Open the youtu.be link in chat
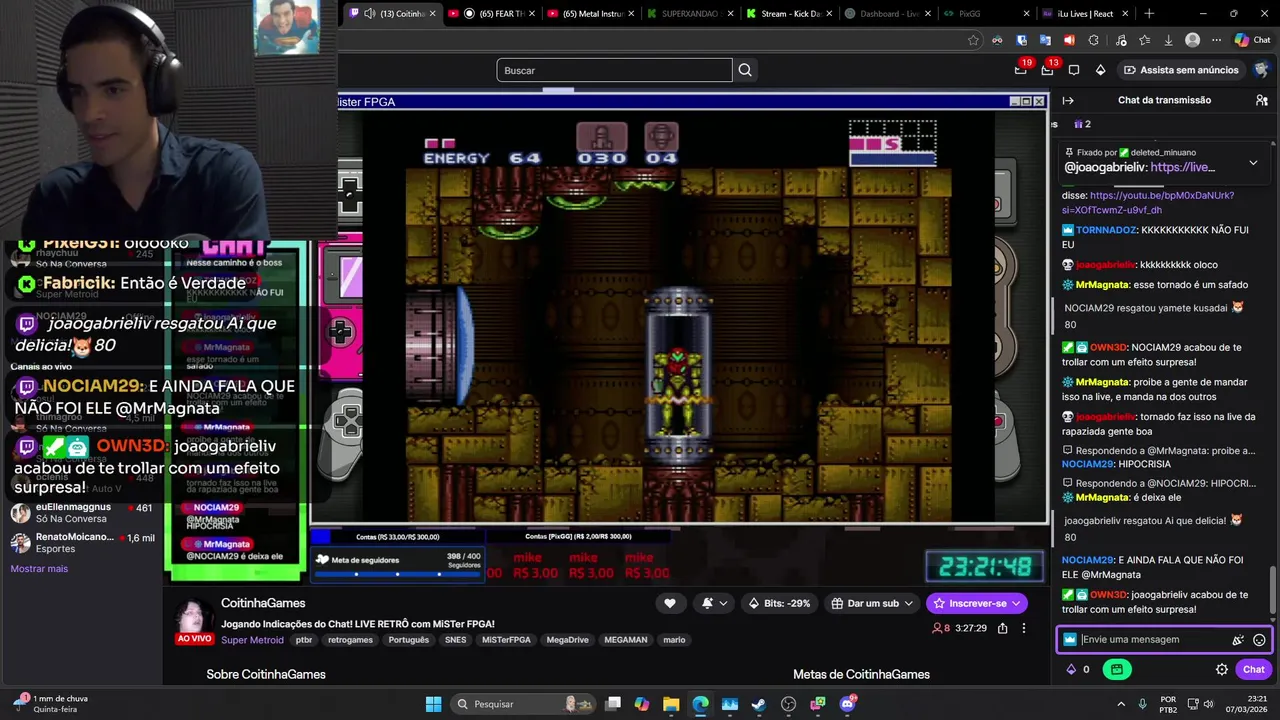1280x720 pixels. (1148, 203)
